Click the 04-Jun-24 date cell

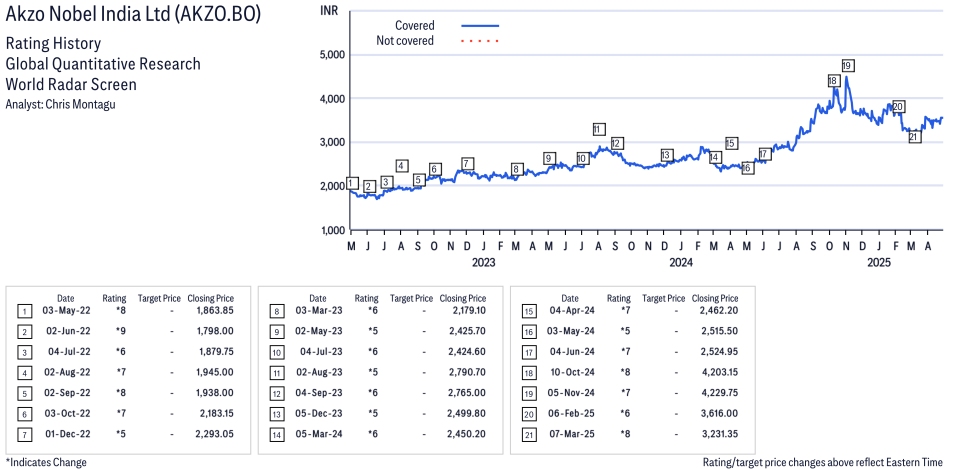570,352
